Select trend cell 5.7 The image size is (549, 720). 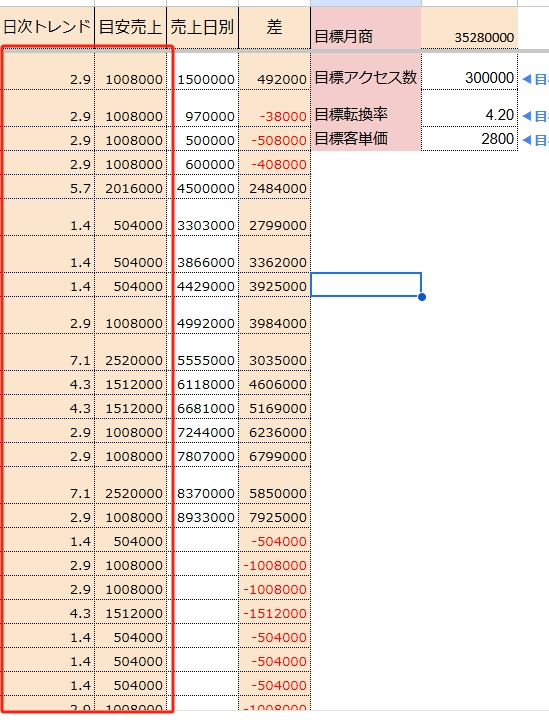pyautogui.click(x=47, y=187)
